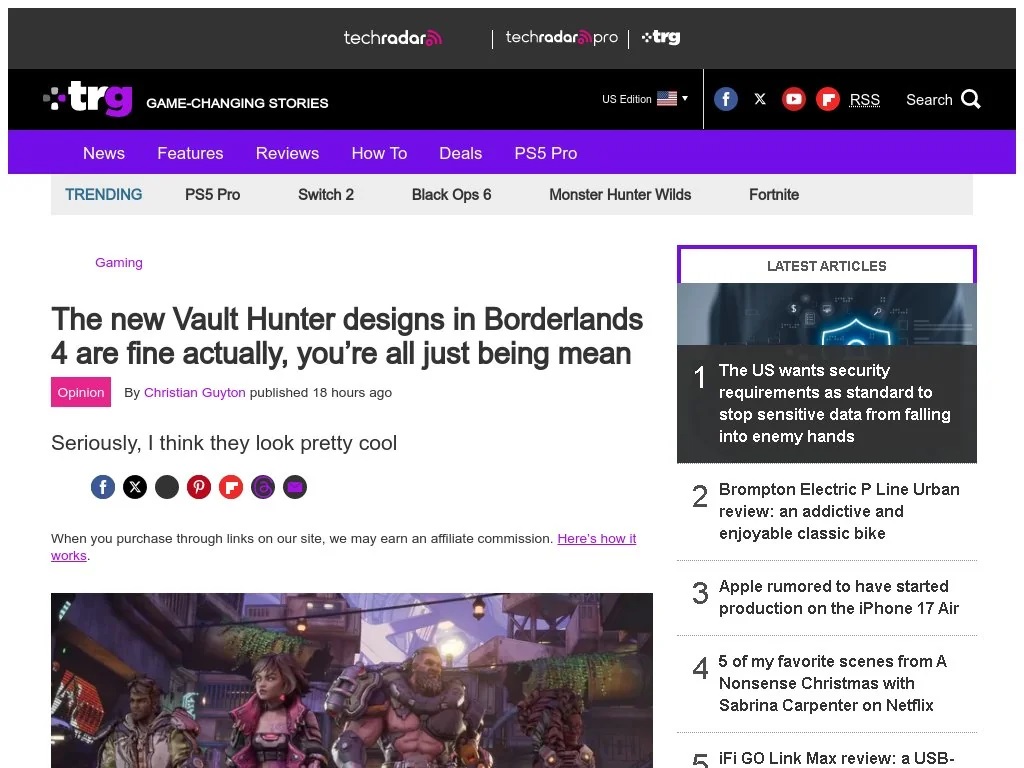Open the How To menu item
The width and height of the screenshot is (1024, 768).
(x=379, y=153)
